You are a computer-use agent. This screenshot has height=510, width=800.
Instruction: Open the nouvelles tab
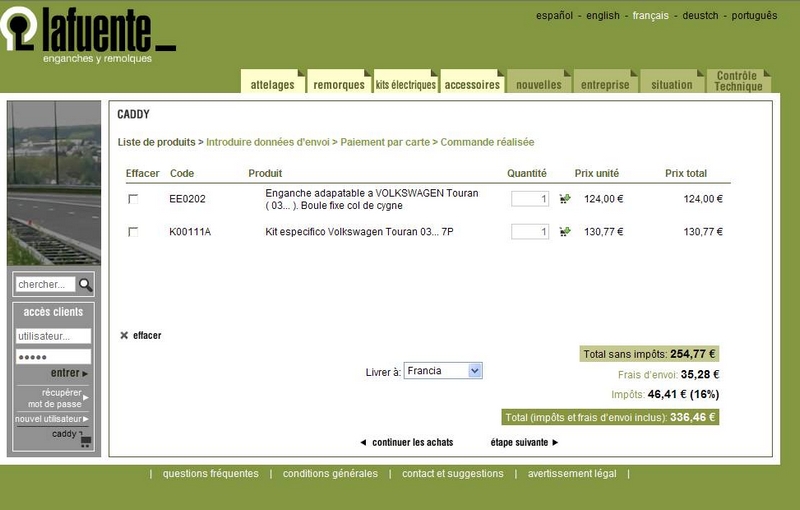click(x=539, y=82)
